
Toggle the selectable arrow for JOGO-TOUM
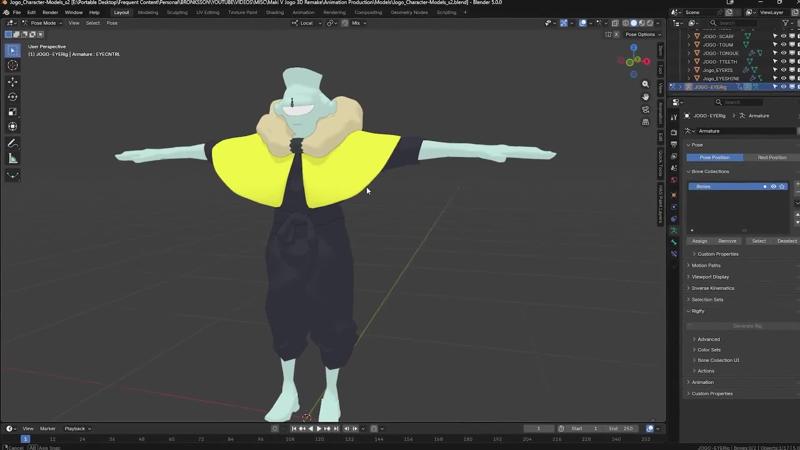pyautogui.click(x=775, y=45)
